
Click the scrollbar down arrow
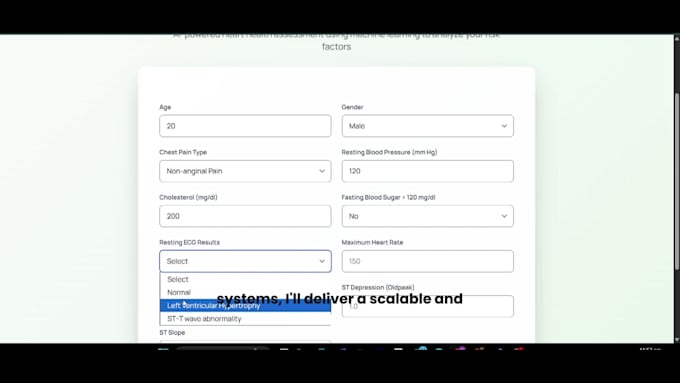point(677,340)
